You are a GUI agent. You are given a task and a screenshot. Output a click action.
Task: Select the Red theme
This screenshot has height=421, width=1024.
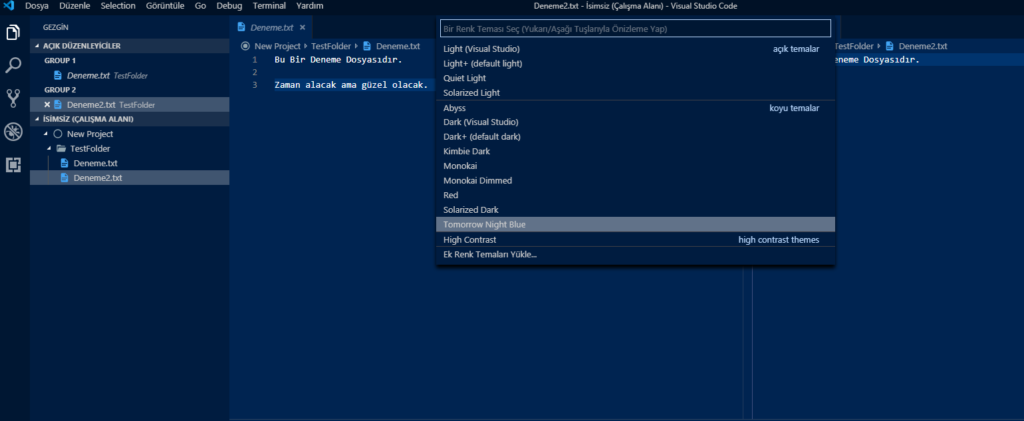(635, 195)
